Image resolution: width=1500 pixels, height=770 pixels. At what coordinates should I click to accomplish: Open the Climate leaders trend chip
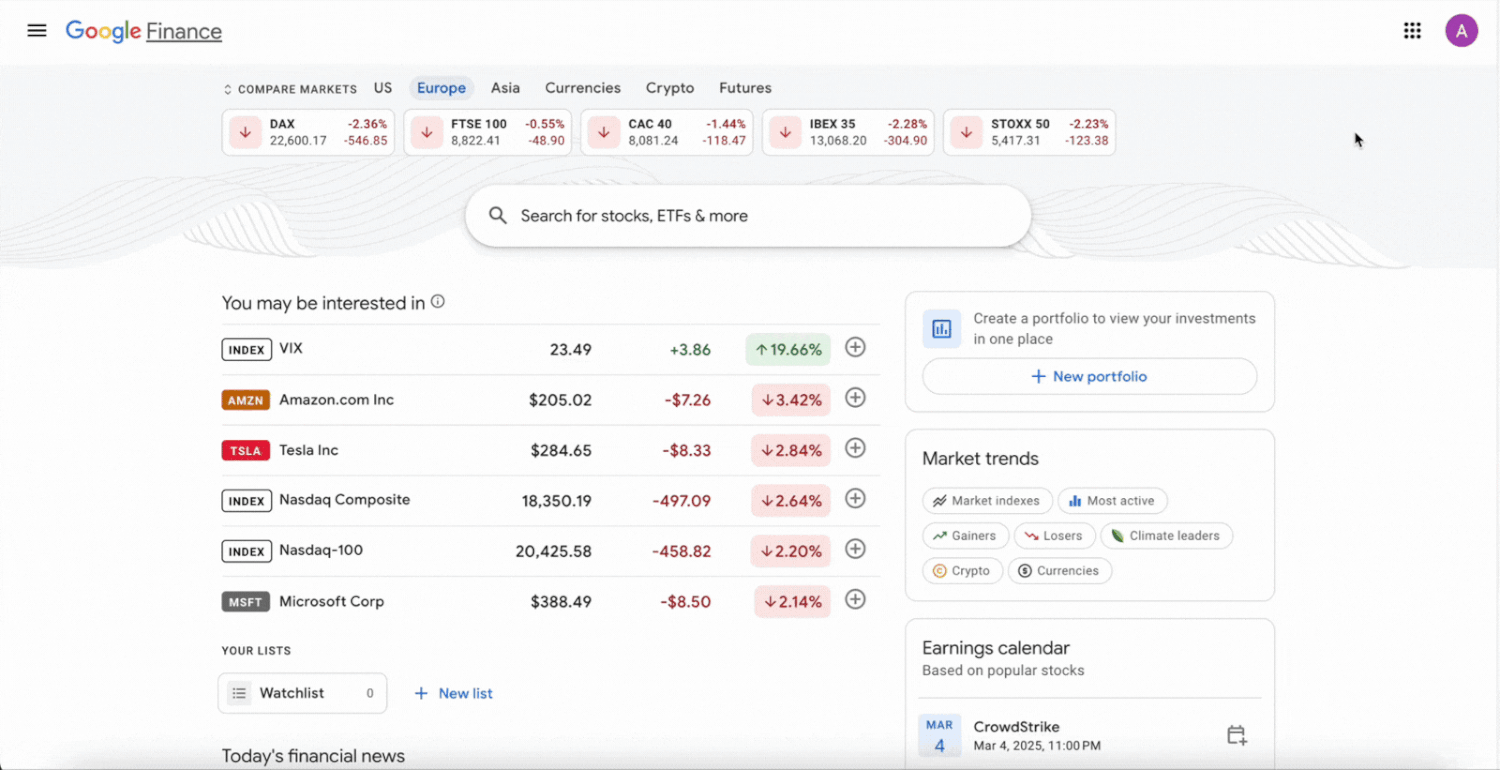pos(1166,536)
